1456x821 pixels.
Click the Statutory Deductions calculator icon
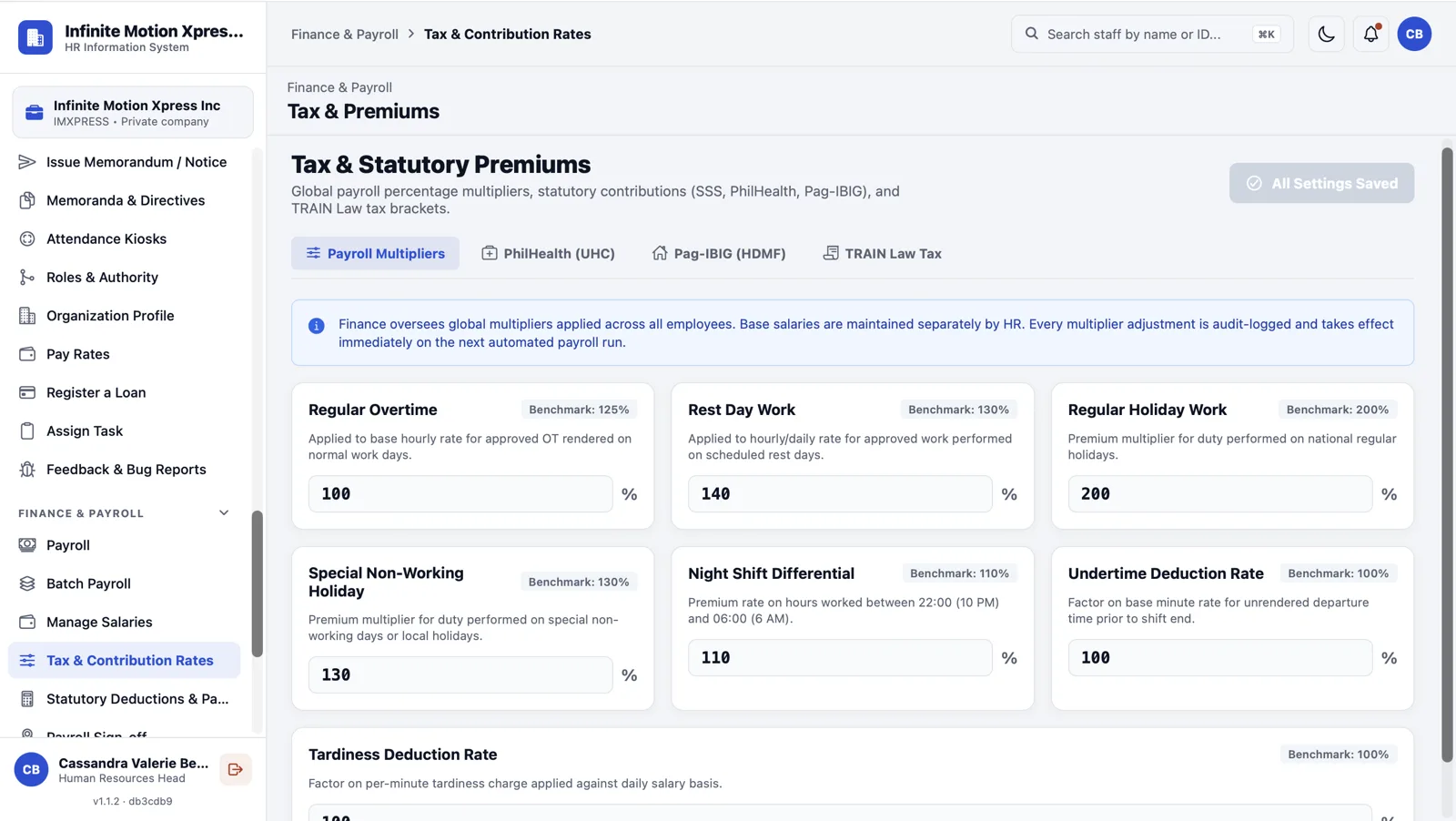[27, 699]
